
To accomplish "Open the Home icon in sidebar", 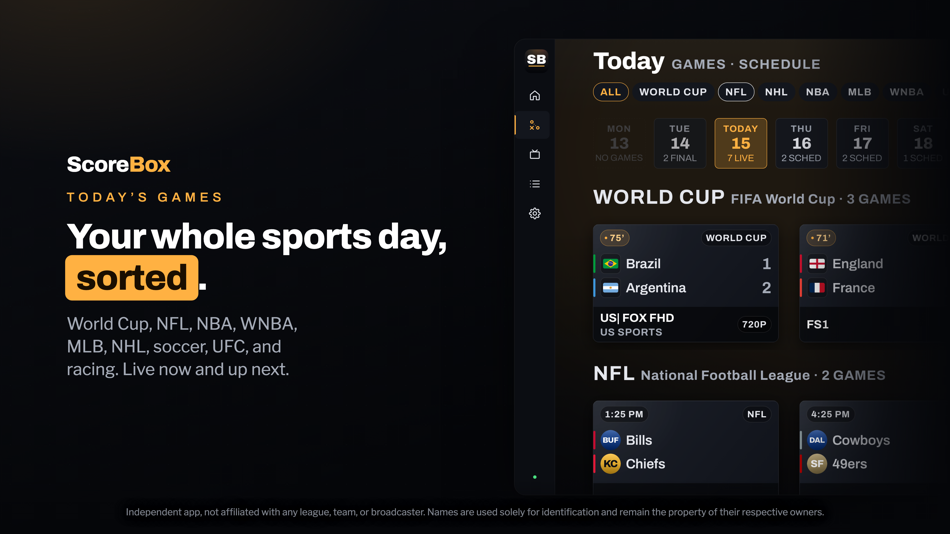I will 534,96.
